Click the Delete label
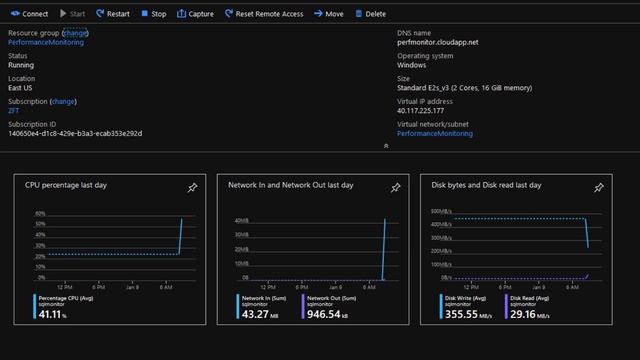640x360 pixels. pyautogui.click(x=376, y=14)
